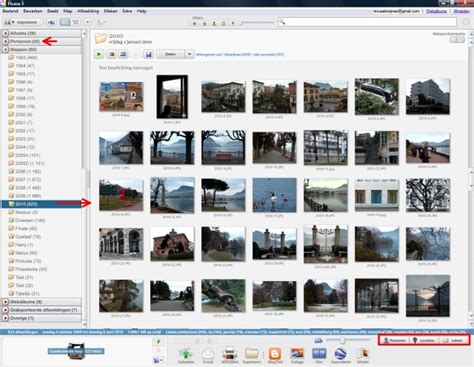Click the magnifier icon in search box
This screenshot has height=367, width=474.
pos(282,22)
